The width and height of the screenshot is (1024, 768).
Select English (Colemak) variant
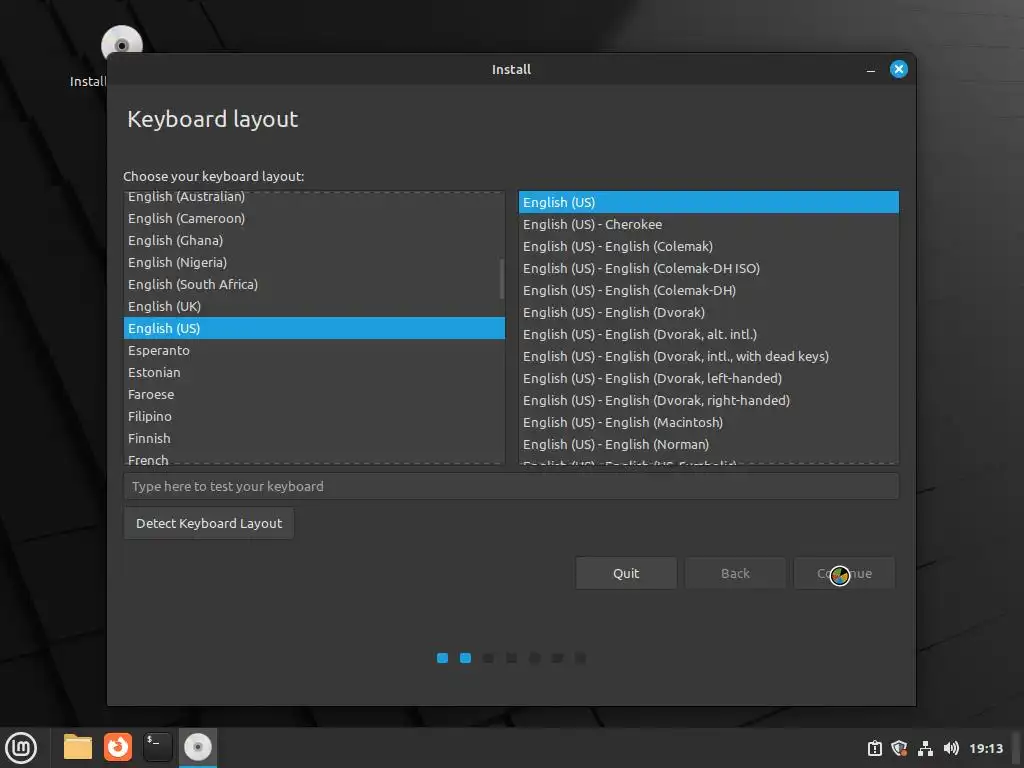(x=709, y=246)
